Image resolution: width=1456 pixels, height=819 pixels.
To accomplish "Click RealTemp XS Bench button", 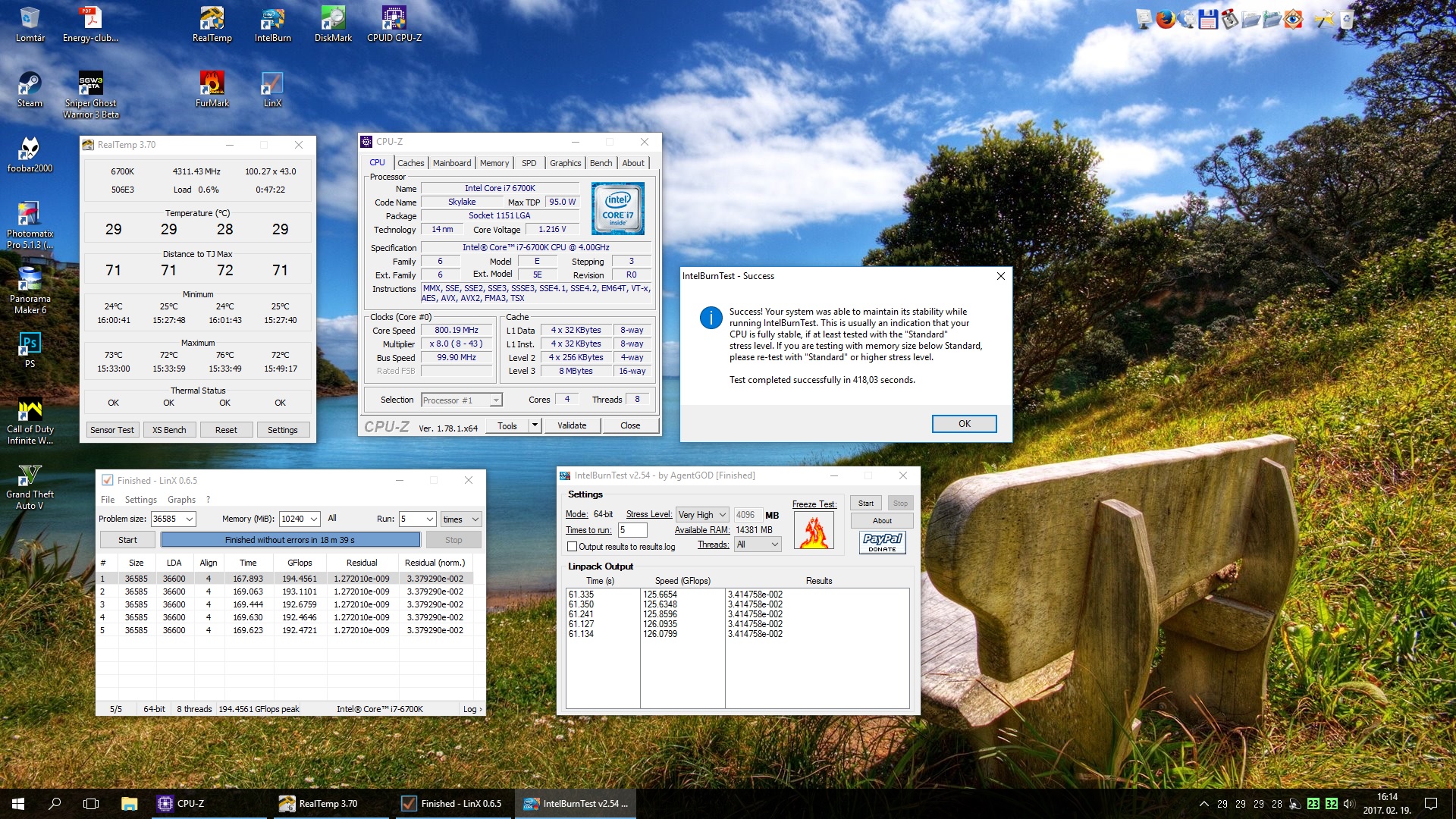I will pyautogui.click(x=169, y=430).
